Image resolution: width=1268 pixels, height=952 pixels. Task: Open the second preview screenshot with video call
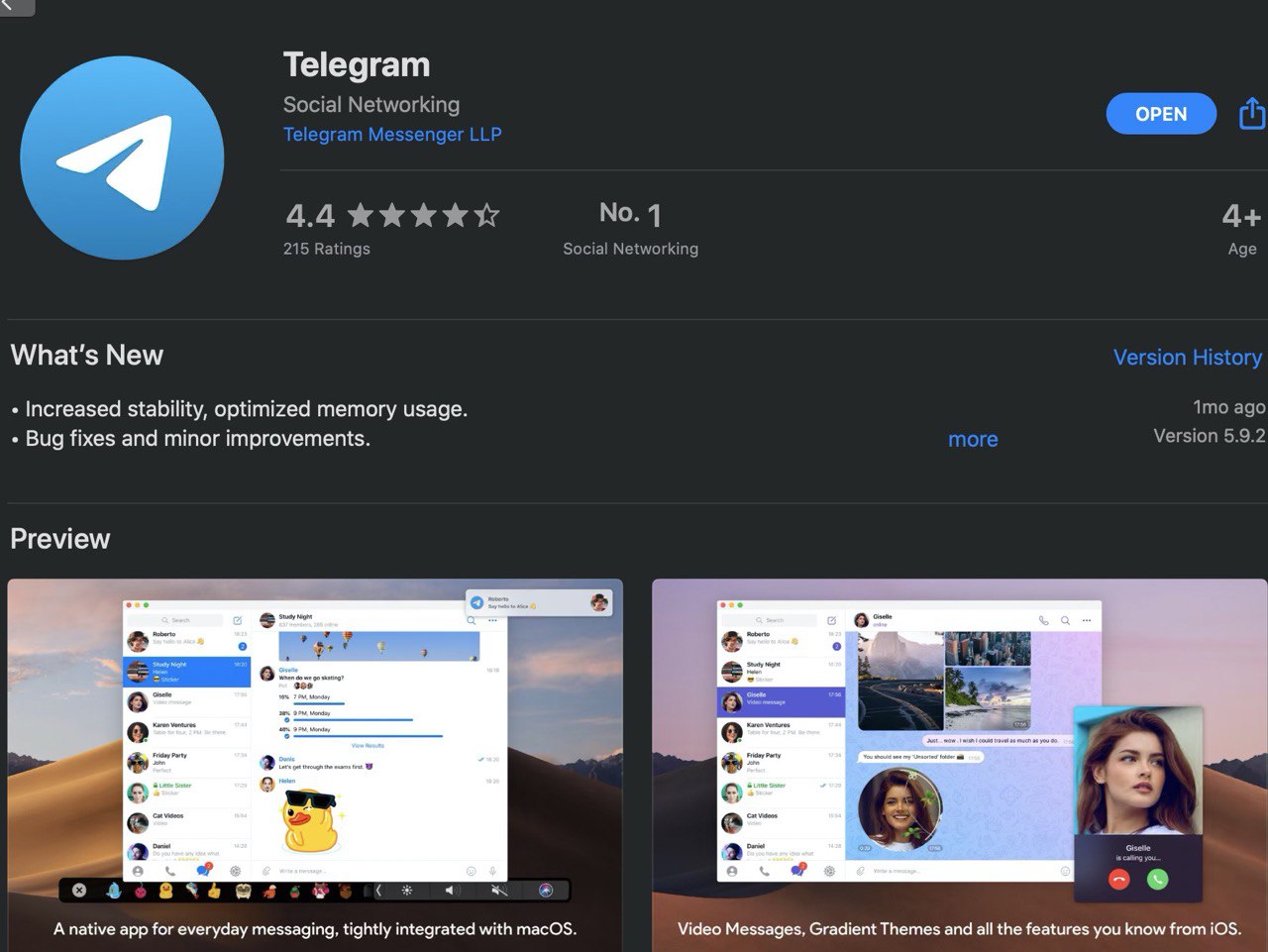coord(960,765)
